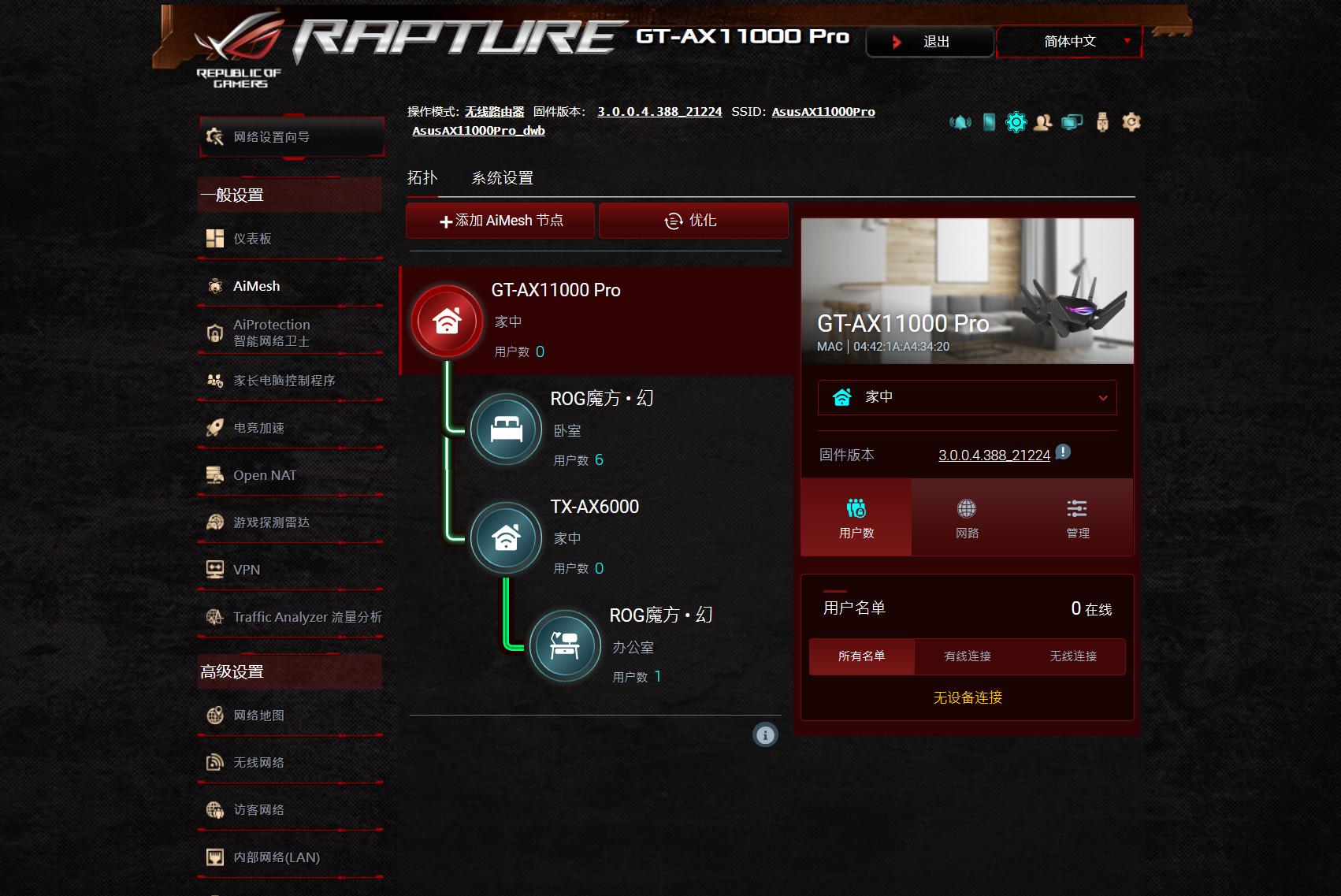Open 电竞加速 game acceleration
This screenshot has height=896, width=1341.
290,428
